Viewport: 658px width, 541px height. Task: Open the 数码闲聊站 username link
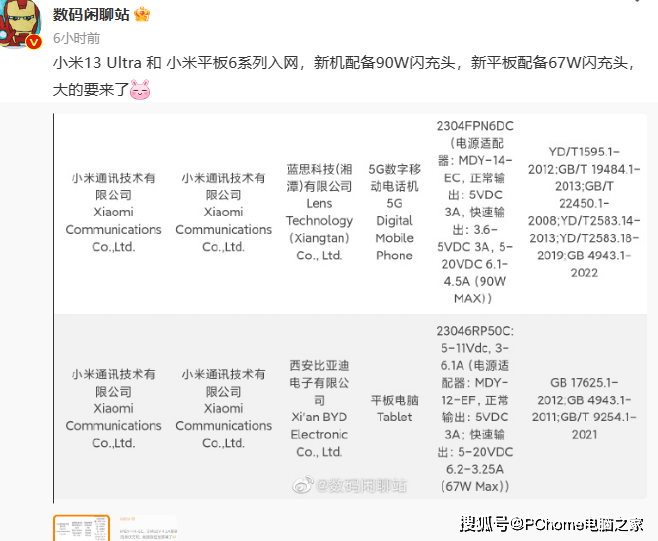[x=91, y=15]
